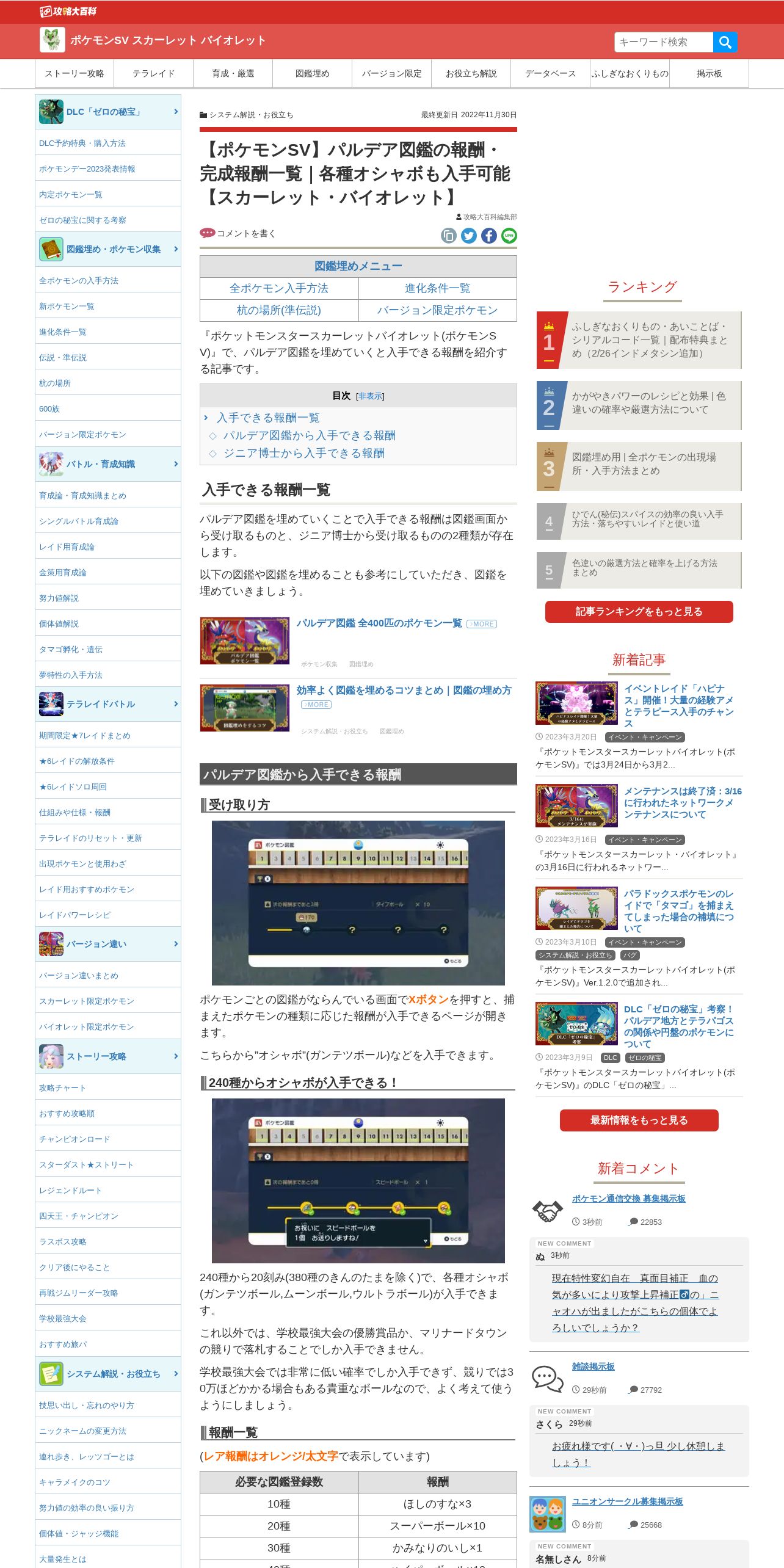The height and width of the screenshot is (1568, 784).
Task: Open the 育成・厳選 nav tab
Action: pos(233,74)
